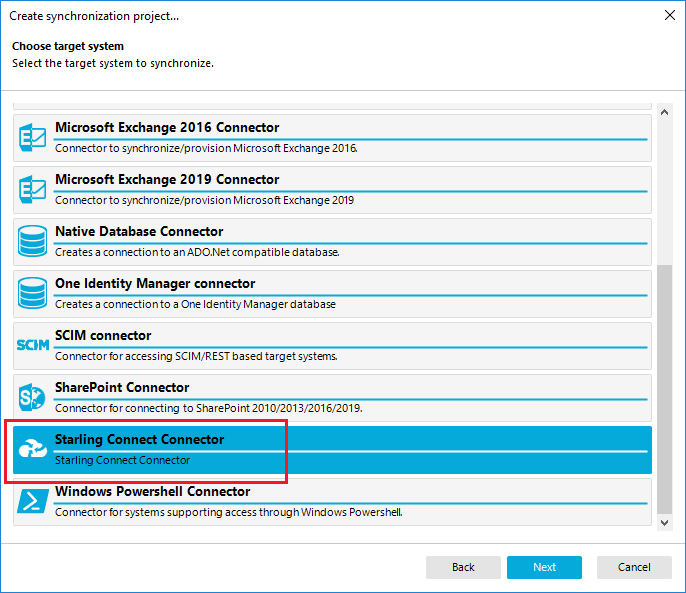The height and width of the screenshot is (593, 686).
Task: Click the Microsoft Exchange 2019 Connector icon
Action: pyautogui.click(x=33, y=190)
